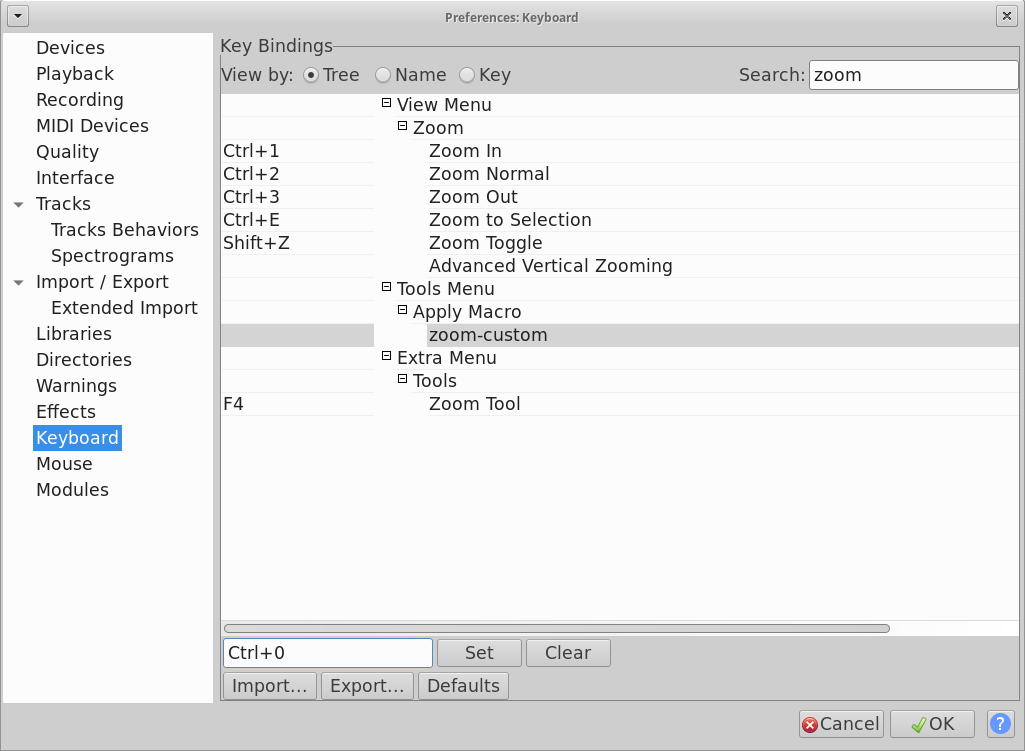1025x751 pixels.
Task: Collapse the Import / Export category in sidebar
Action: [x=19, y=282]
